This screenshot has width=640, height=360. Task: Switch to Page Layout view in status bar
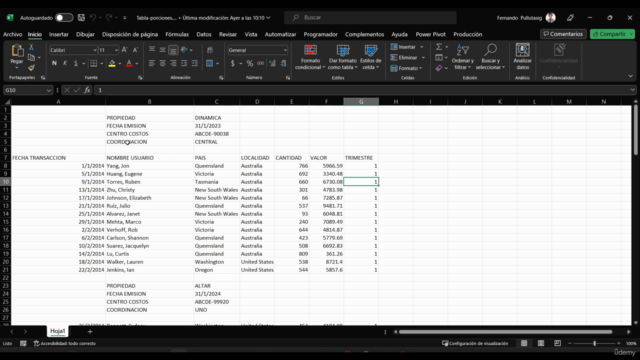tap(541, 343)
